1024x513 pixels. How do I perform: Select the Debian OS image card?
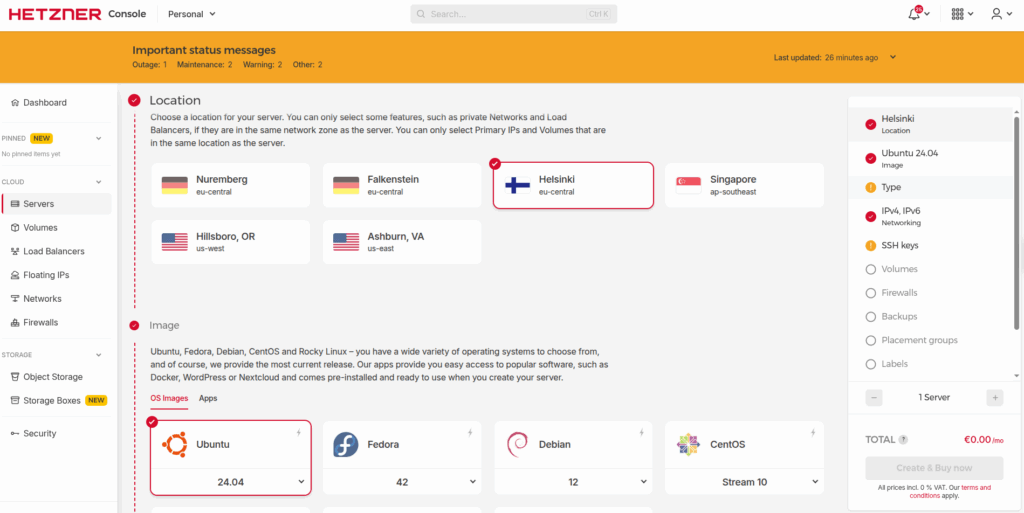[x=573, y=458]
